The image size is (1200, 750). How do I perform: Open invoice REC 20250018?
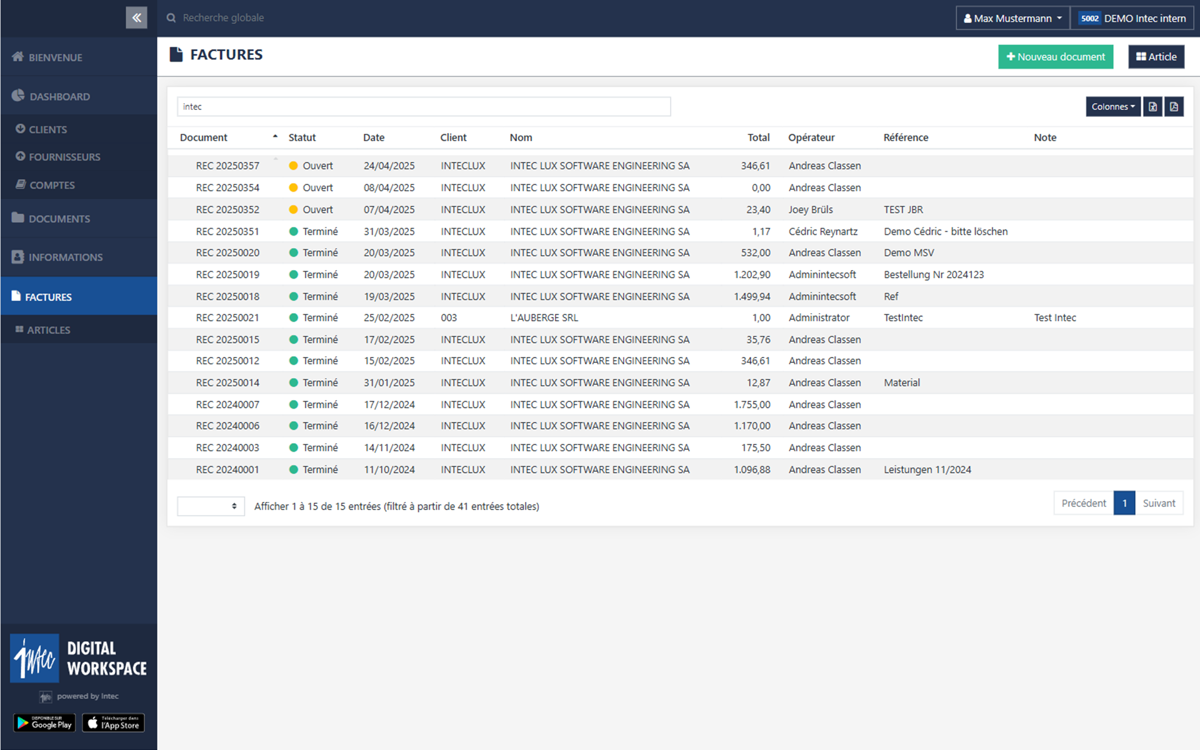(227, 296)
